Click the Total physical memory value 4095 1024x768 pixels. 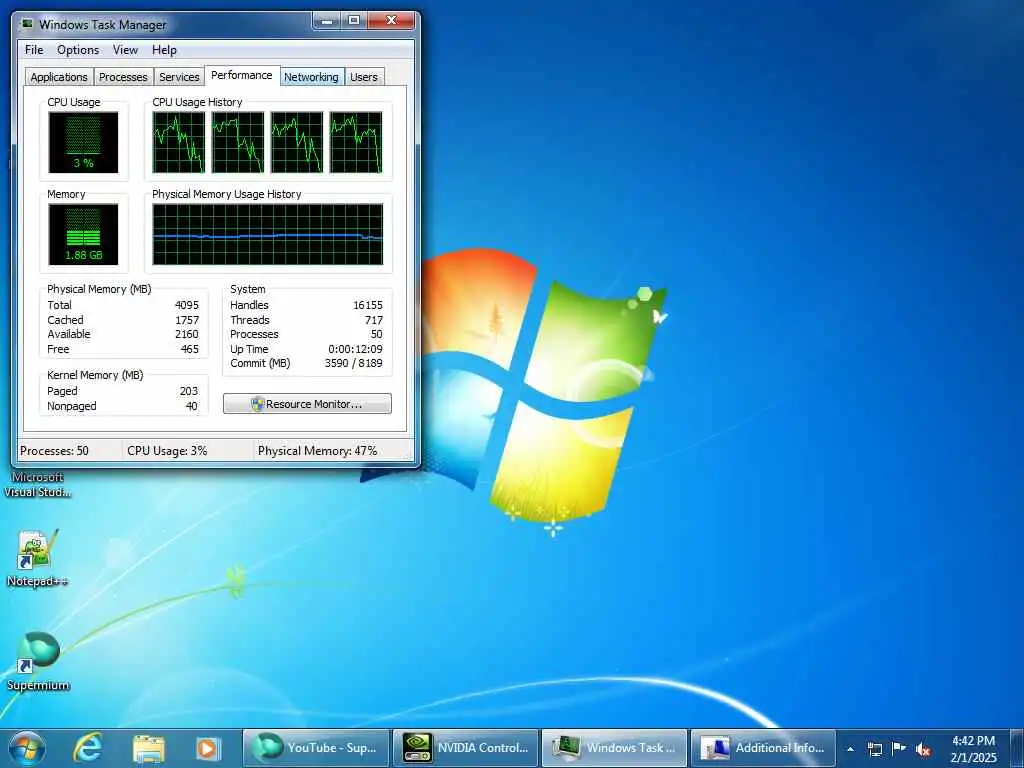coord(187,305)
